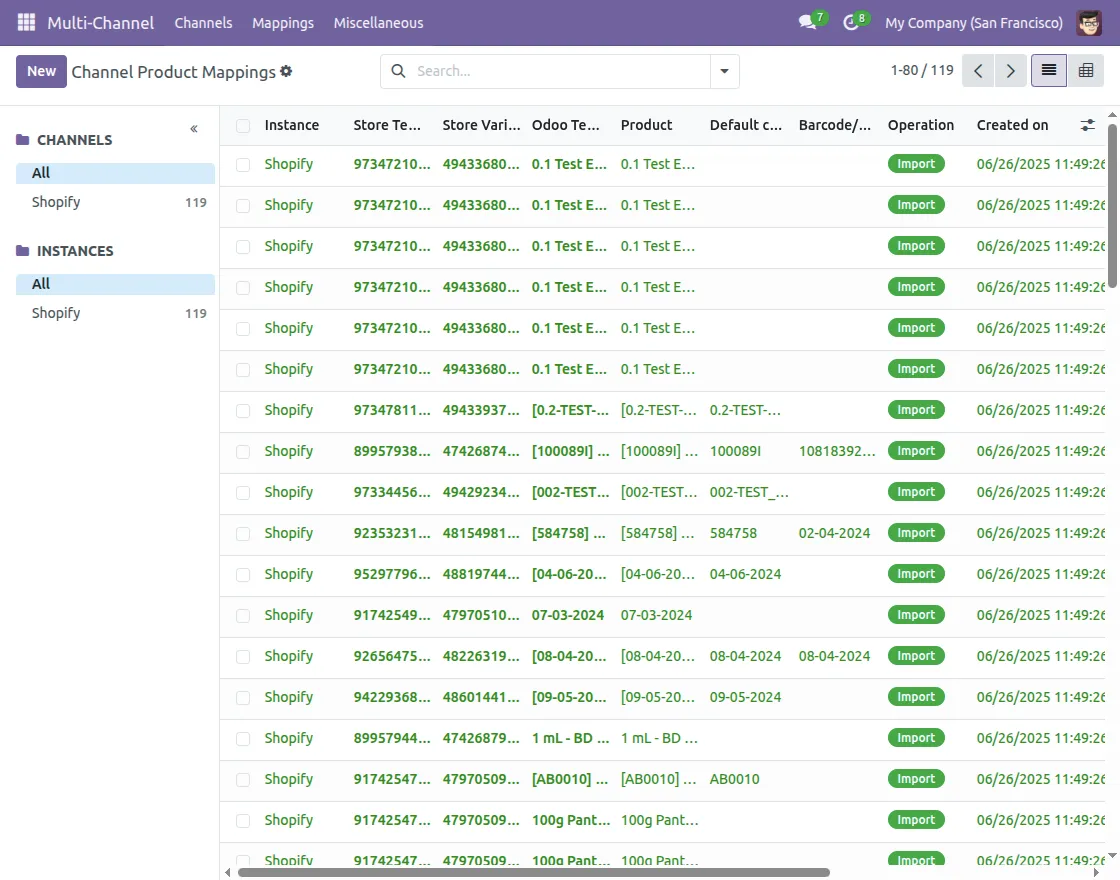Open optional columns adjust settings
The width and height of the screenshot is (1120, 880).
1088,125
